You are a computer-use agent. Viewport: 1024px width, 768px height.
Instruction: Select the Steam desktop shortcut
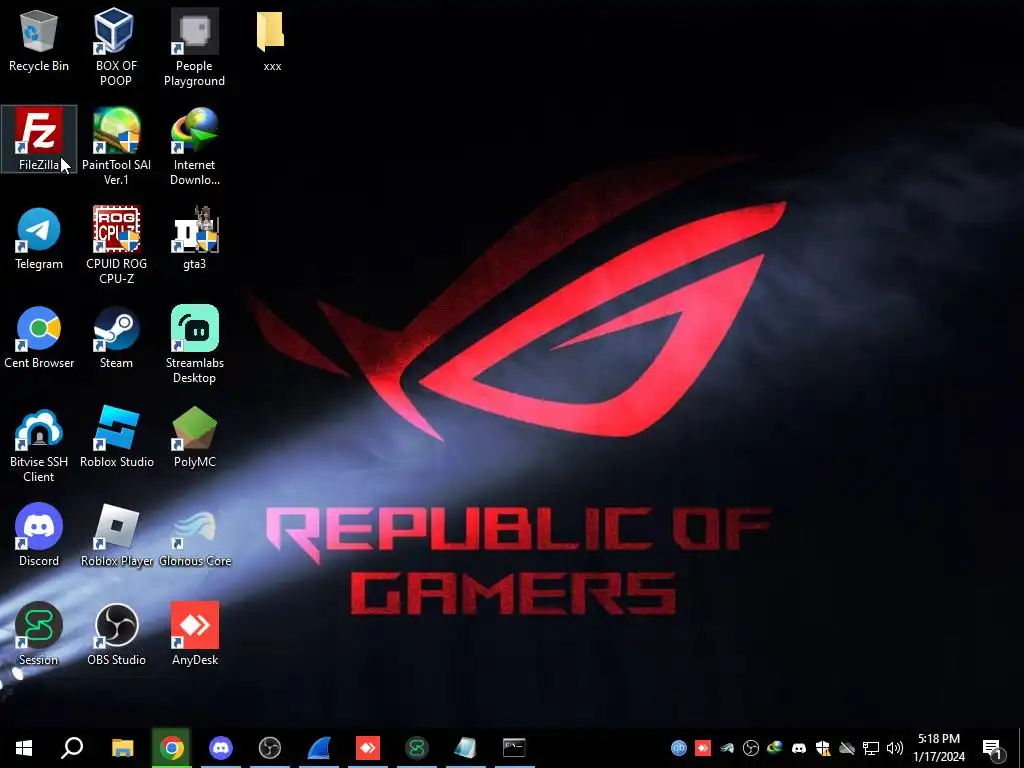point(116,338)
